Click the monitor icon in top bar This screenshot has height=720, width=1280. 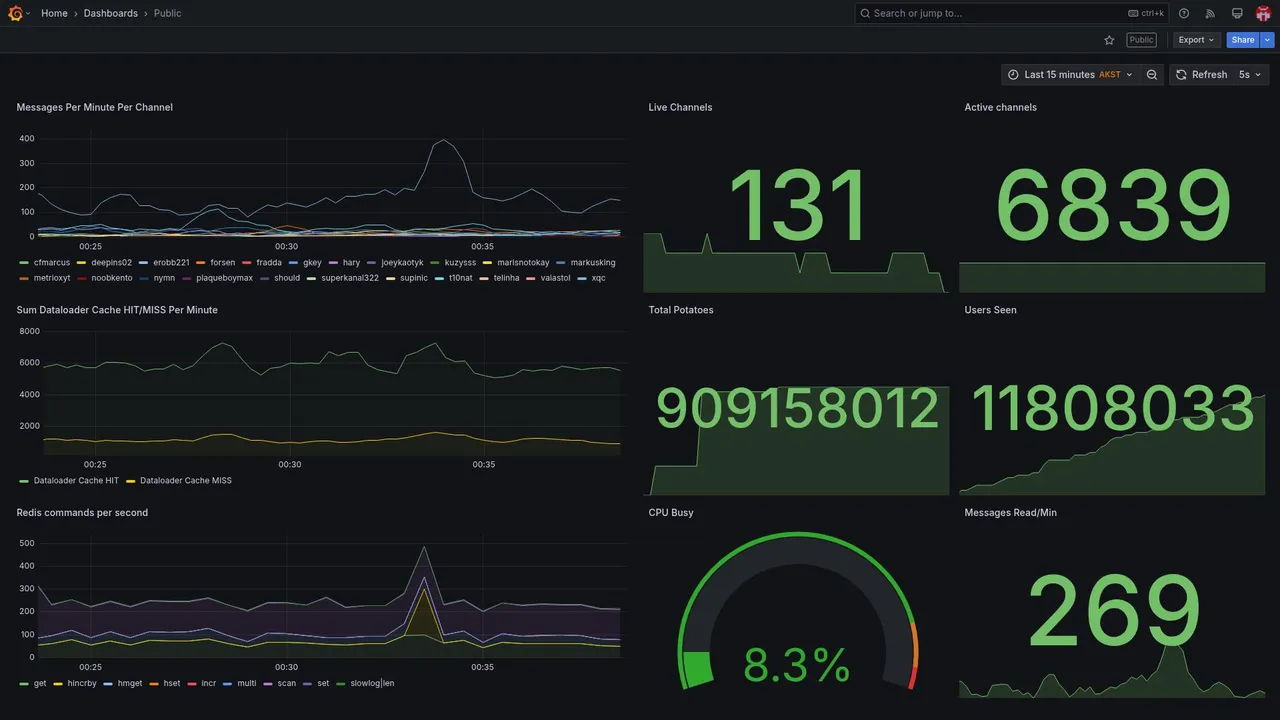tap(1237, 13)
